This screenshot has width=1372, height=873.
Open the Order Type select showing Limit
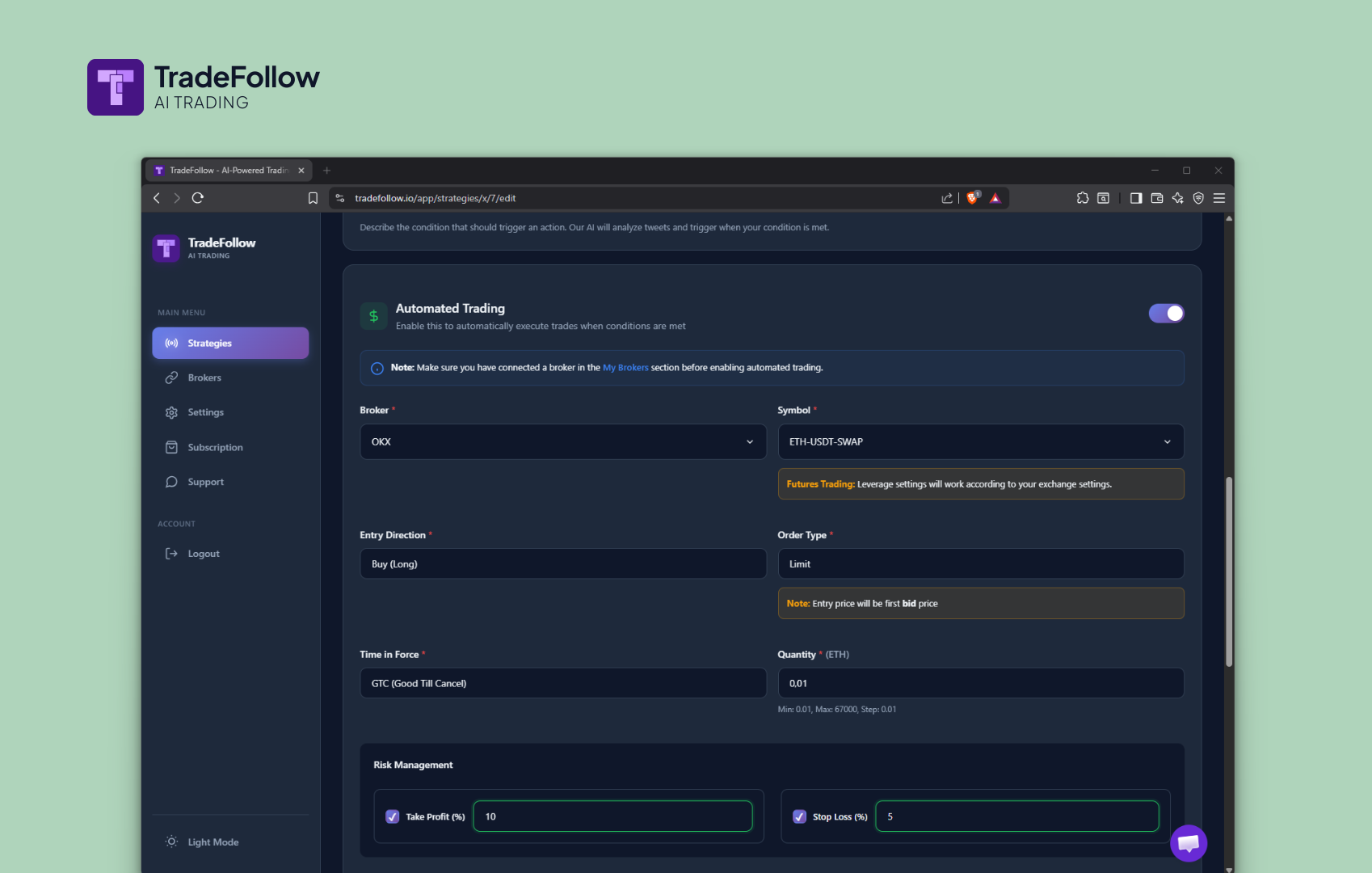click(x=981, y=564)
